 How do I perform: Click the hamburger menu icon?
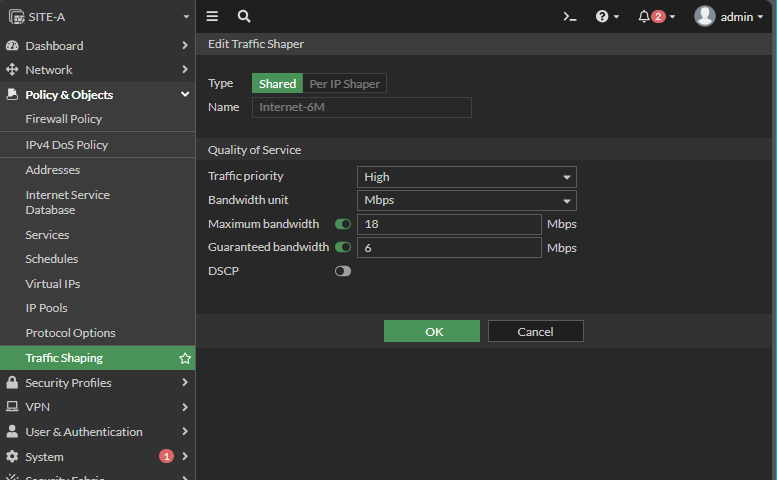[212, 17]
